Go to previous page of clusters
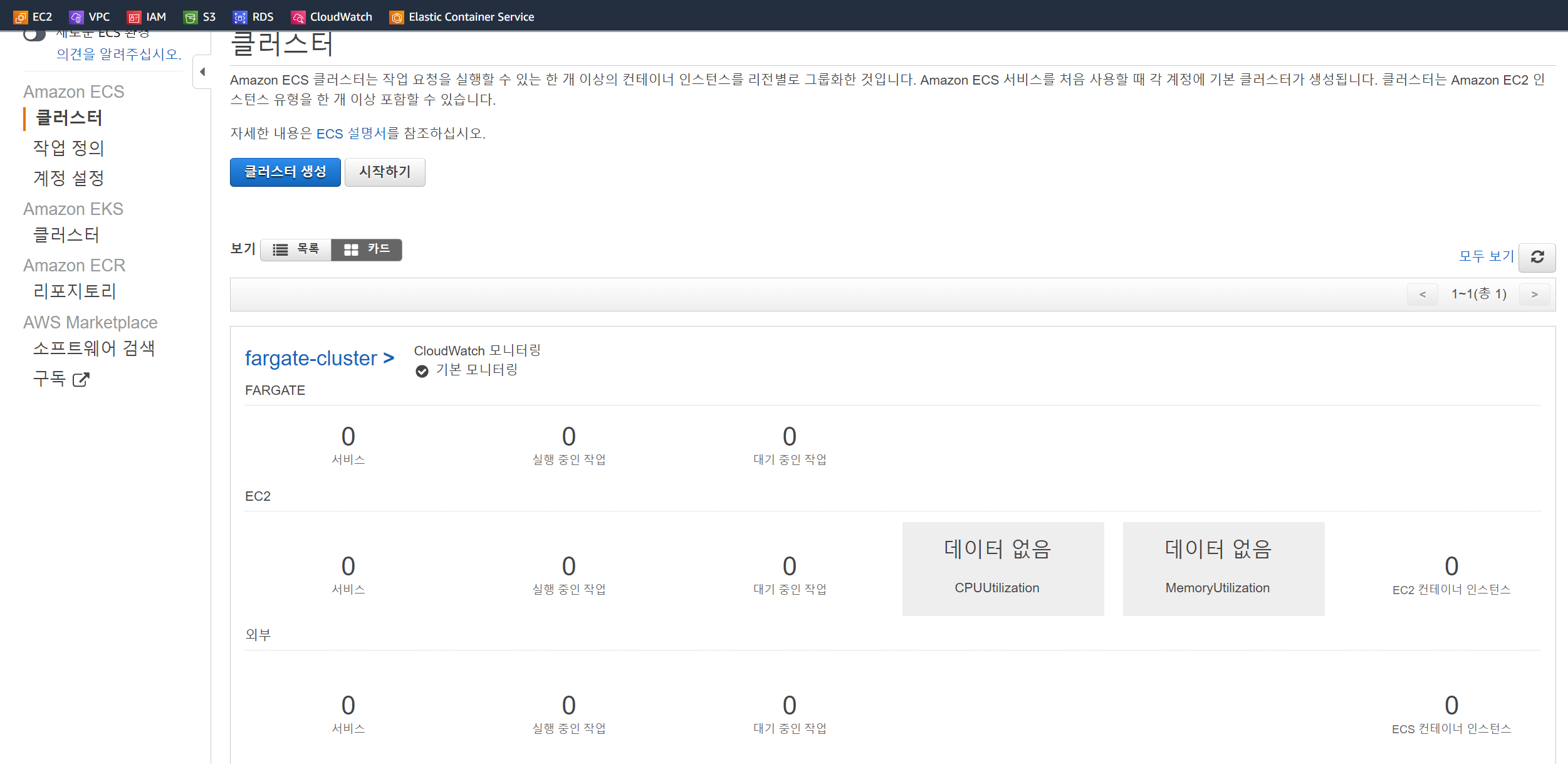The width and height of the screenshot is (1568, 764). (1422, 295)
